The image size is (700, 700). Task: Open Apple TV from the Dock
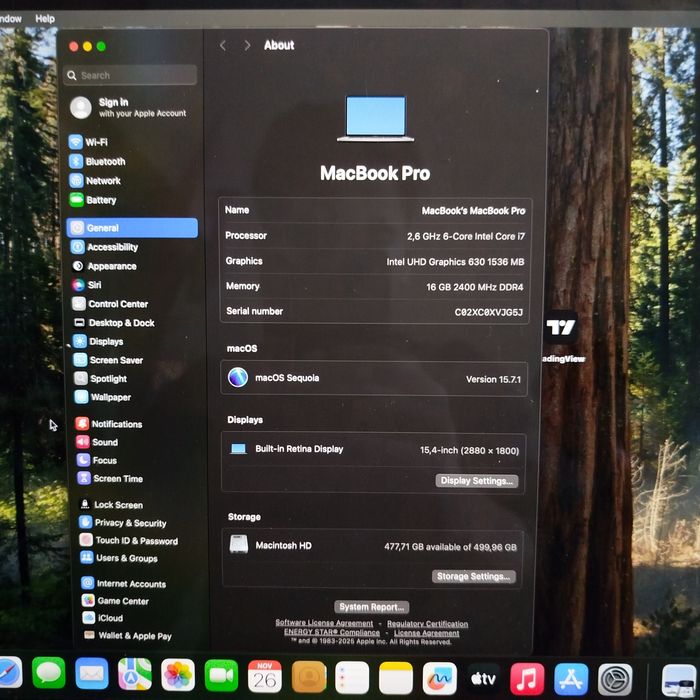point(483,679)
